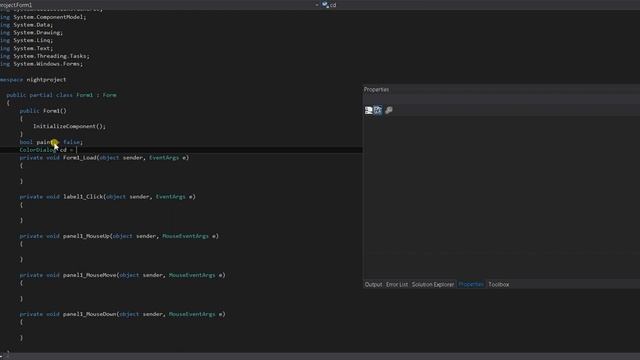The height and width of the screenshot is (360, 640).
Task: Click ColorDialog type name
Action: pos(38,150)
